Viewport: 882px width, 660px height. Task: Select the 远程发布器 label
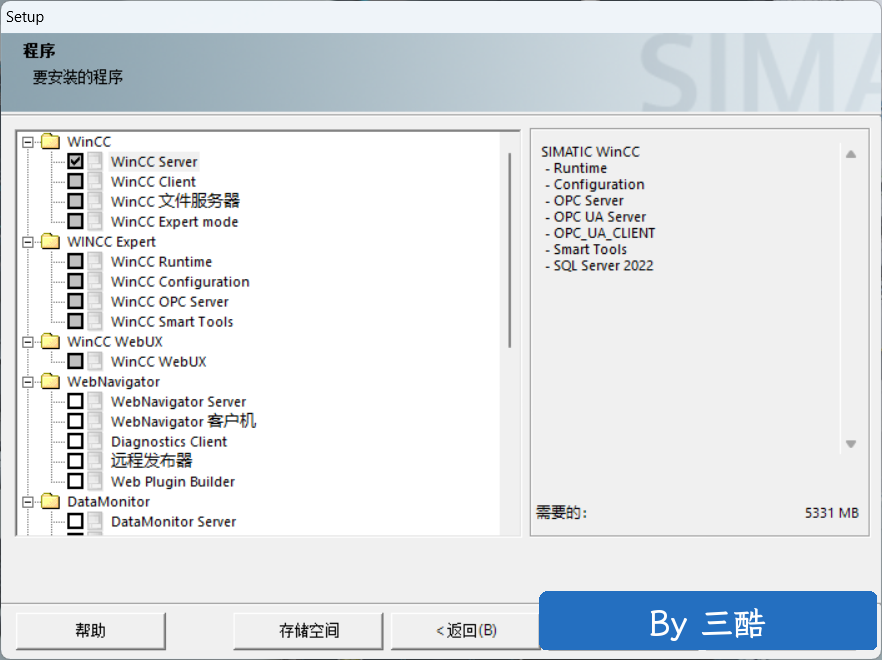tap(151, 461)
